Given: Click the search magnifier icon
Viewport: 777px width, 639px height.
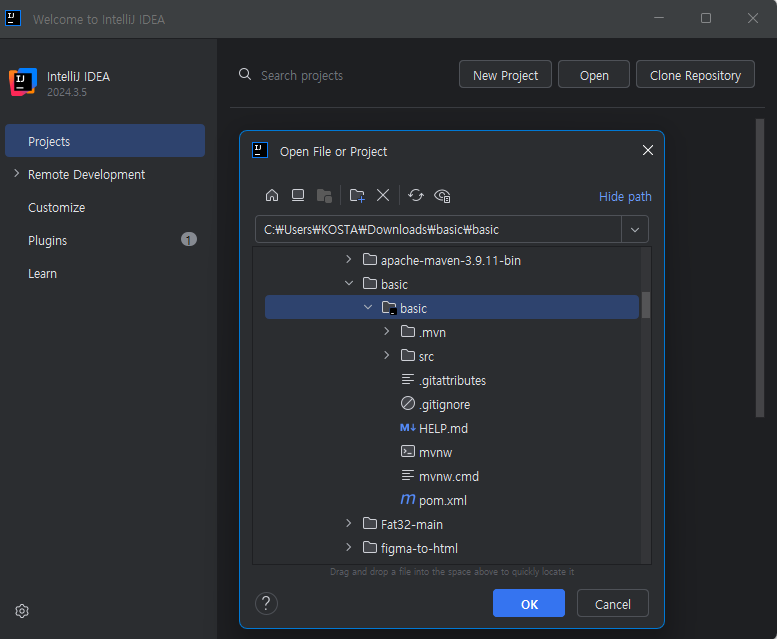Looking at the screenshot, I should (245, 74).
